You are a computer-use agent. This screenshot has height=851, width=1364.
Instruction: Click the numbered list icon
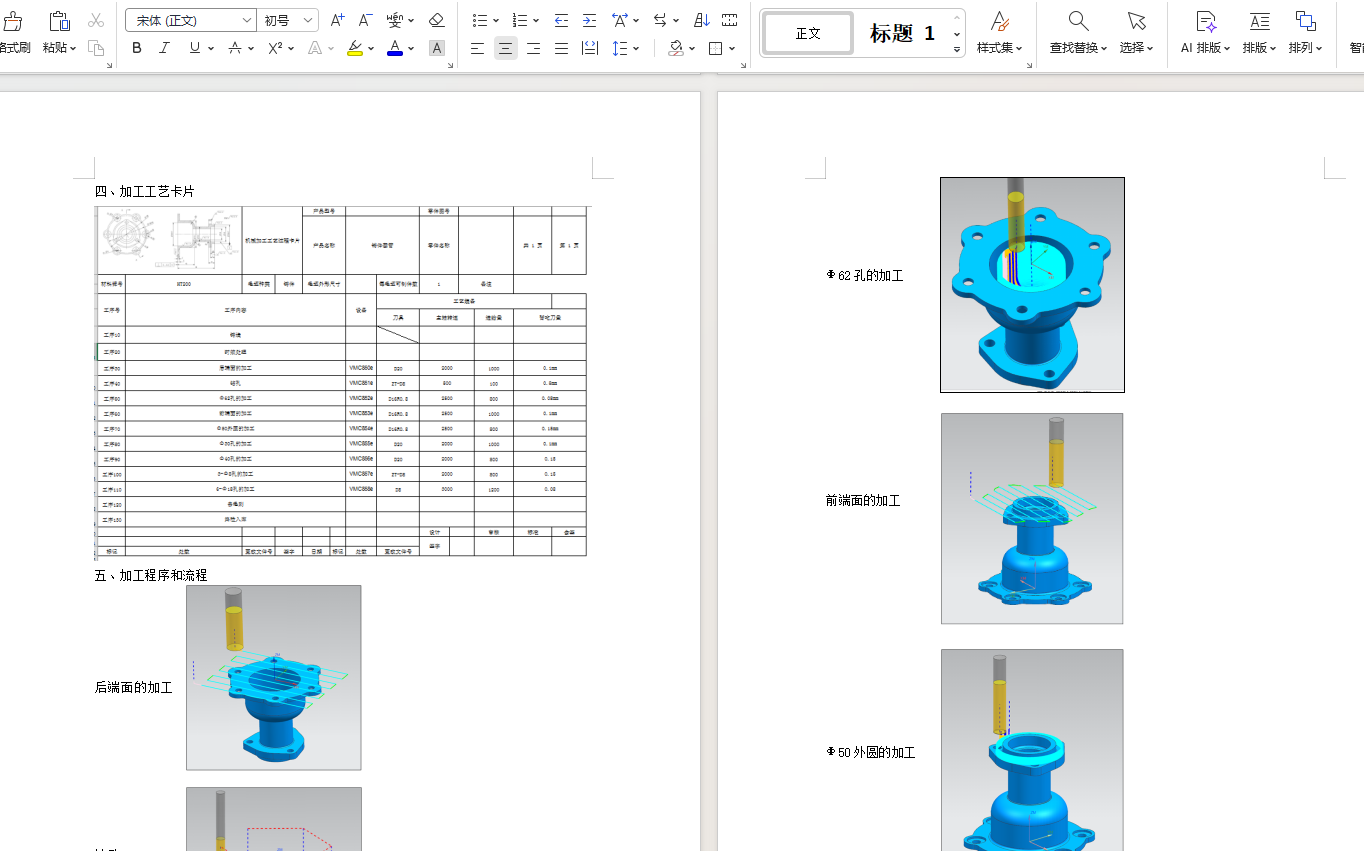tap(520, 20)
